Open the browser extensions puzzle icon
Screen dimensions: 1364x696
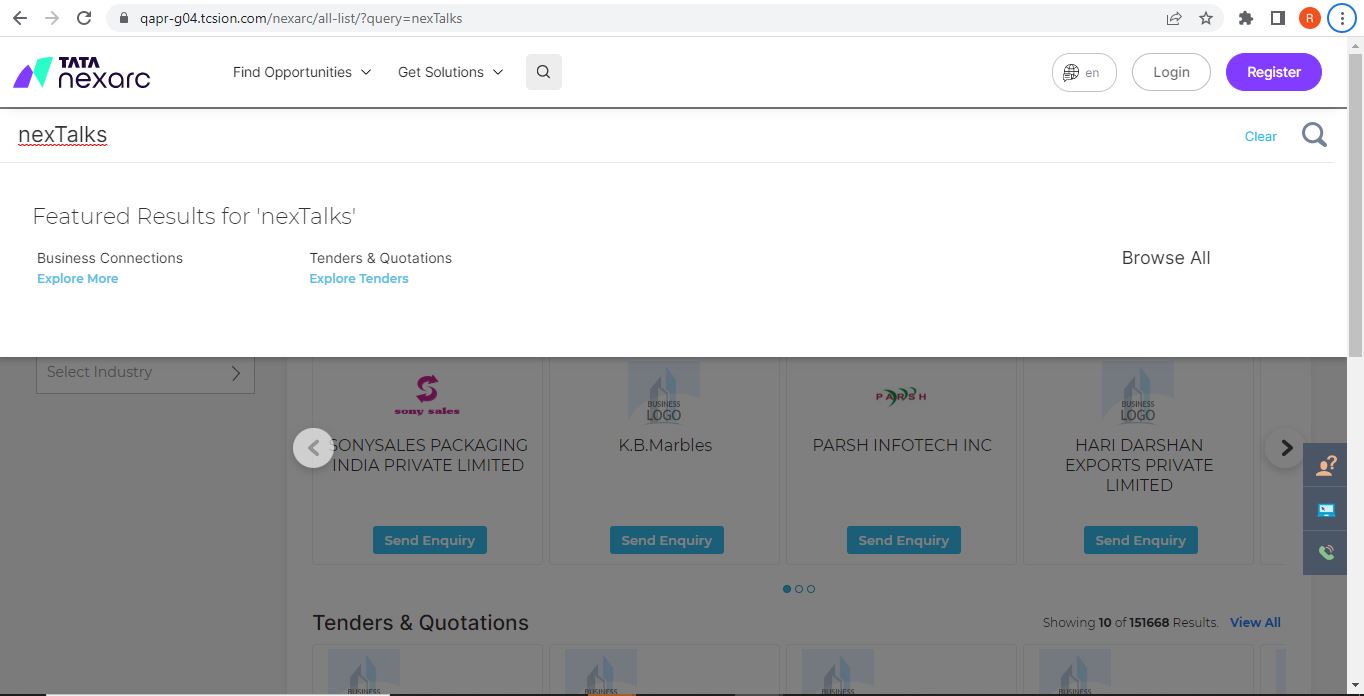click(1246, 18)
